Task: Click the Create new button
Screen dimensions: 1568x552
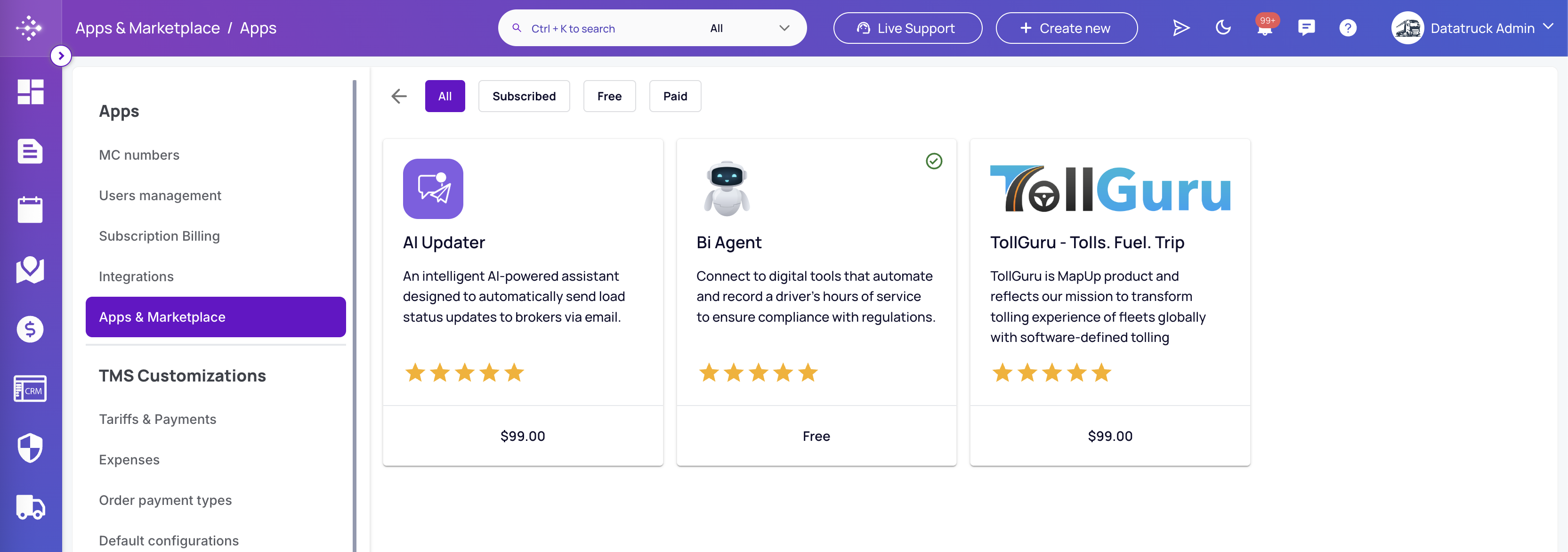Action: (x=1067, y=28)
